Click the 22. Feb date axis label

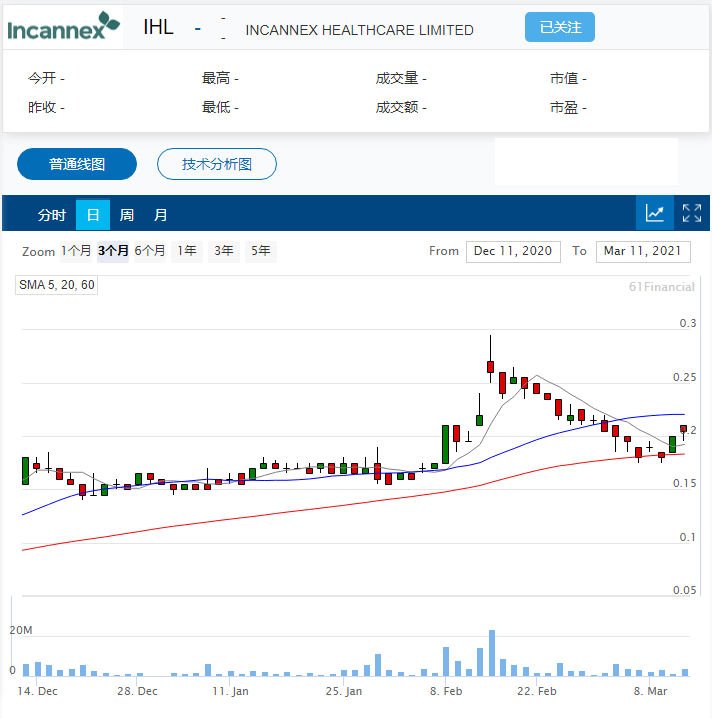pos(536,691)
